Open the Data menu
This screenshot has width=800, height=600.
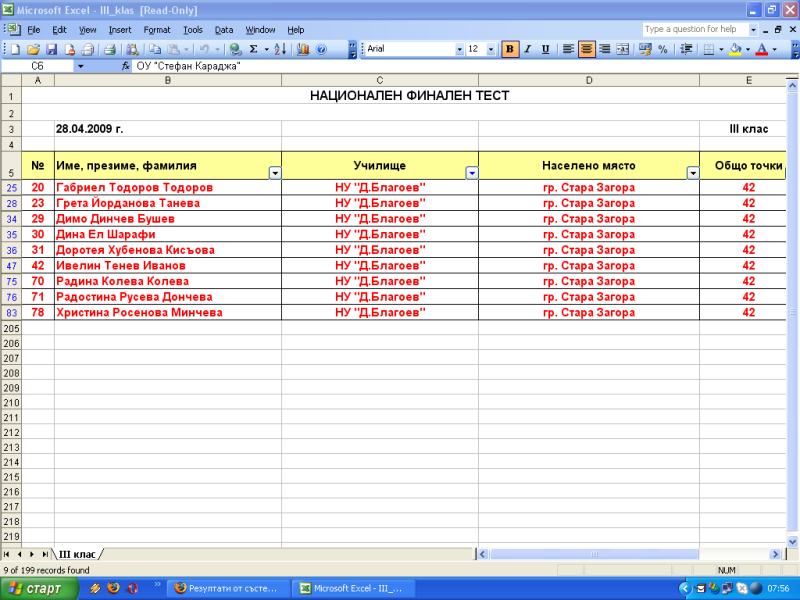click(224, 30)
